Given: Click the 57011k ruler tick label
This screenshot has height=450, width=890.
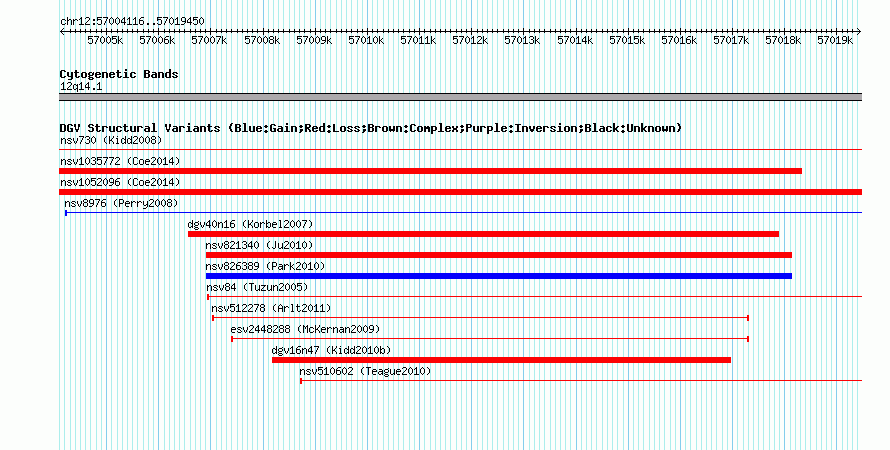Looking at the screenshot, I should [x=418, y=40].
